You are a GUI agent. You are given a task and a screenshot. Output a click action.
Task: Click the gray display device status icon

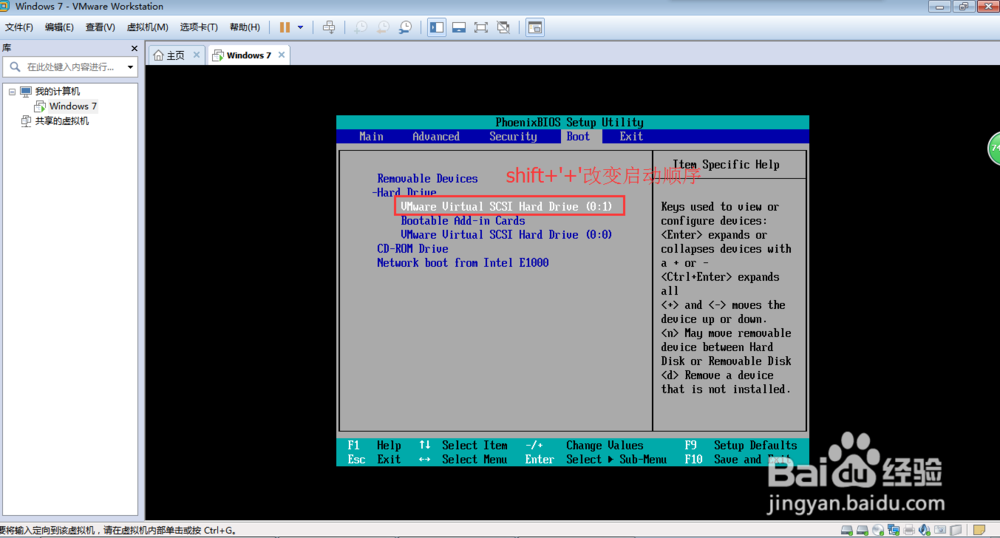956,530
